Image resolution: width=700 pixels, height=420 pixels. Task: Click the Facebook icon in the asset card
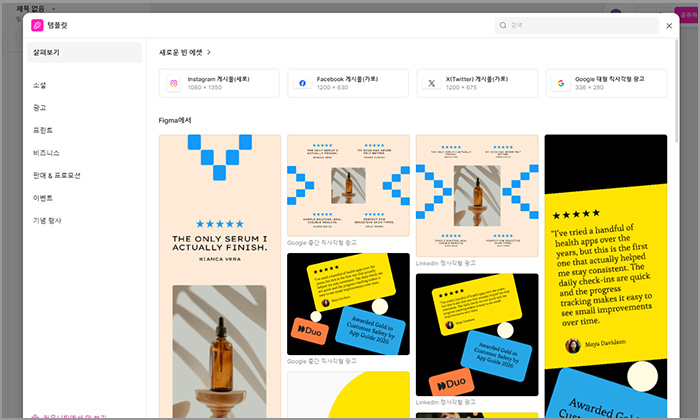(x=302, y=83)
